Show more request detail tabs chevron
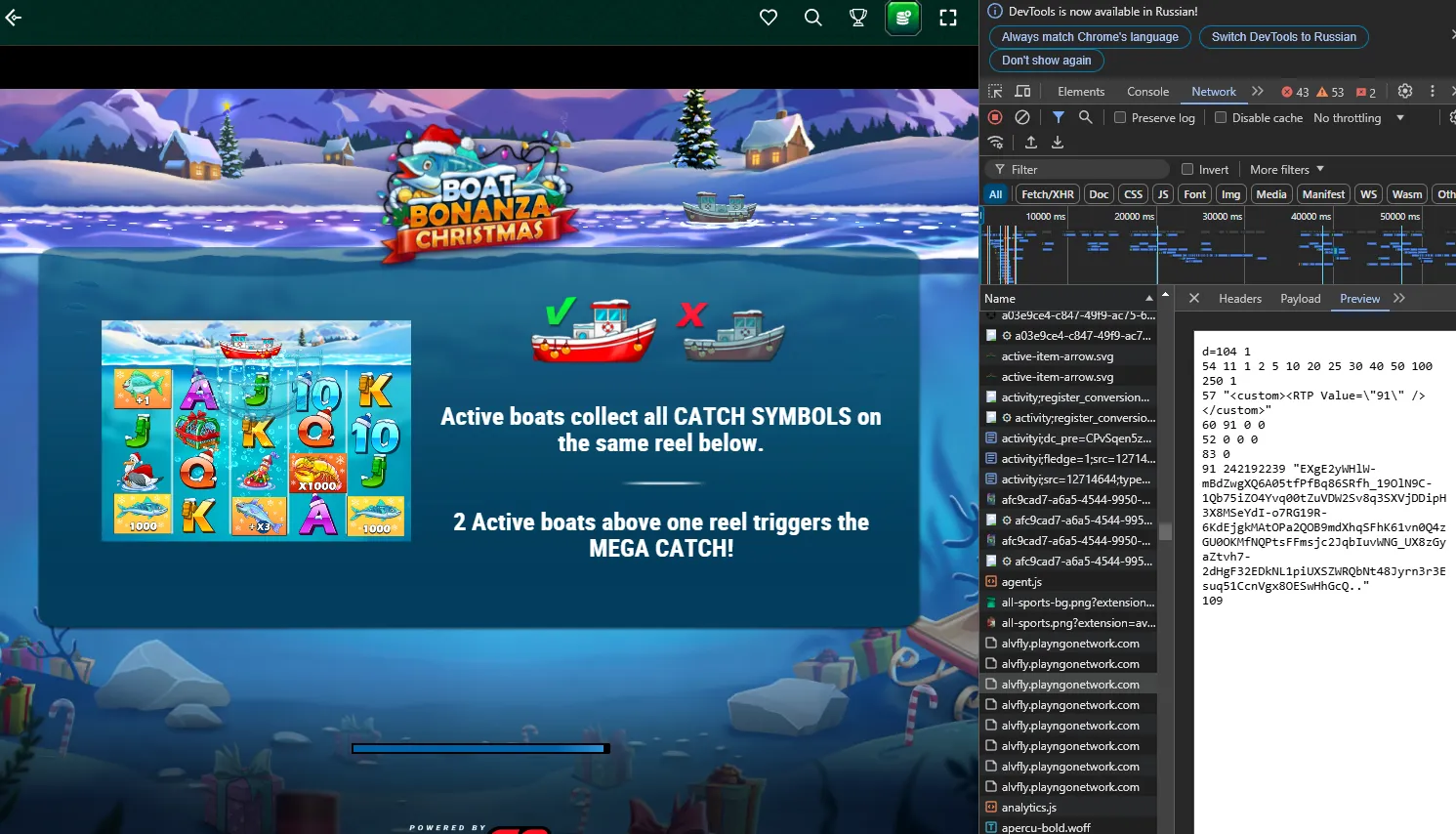The height and width of the screenshot is (834, 1456). pos(1399,298)
